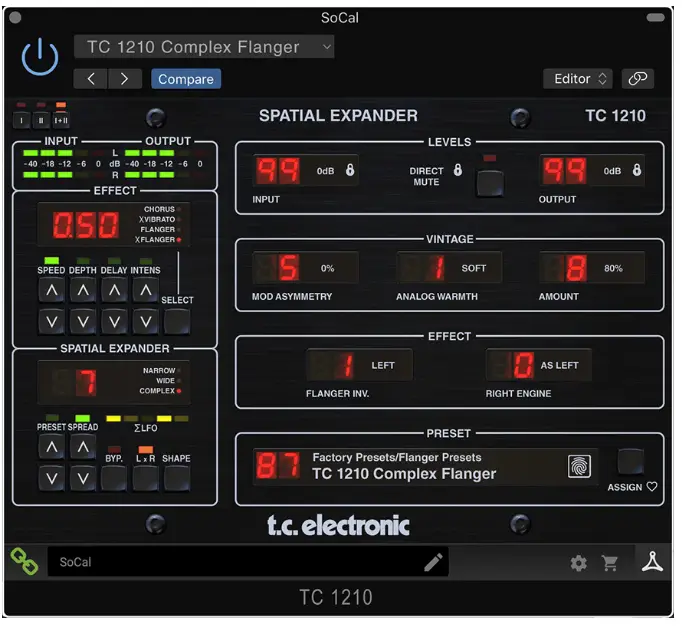
Task: Decrease DEPTH with down arrow
Action: coord(83,322)
